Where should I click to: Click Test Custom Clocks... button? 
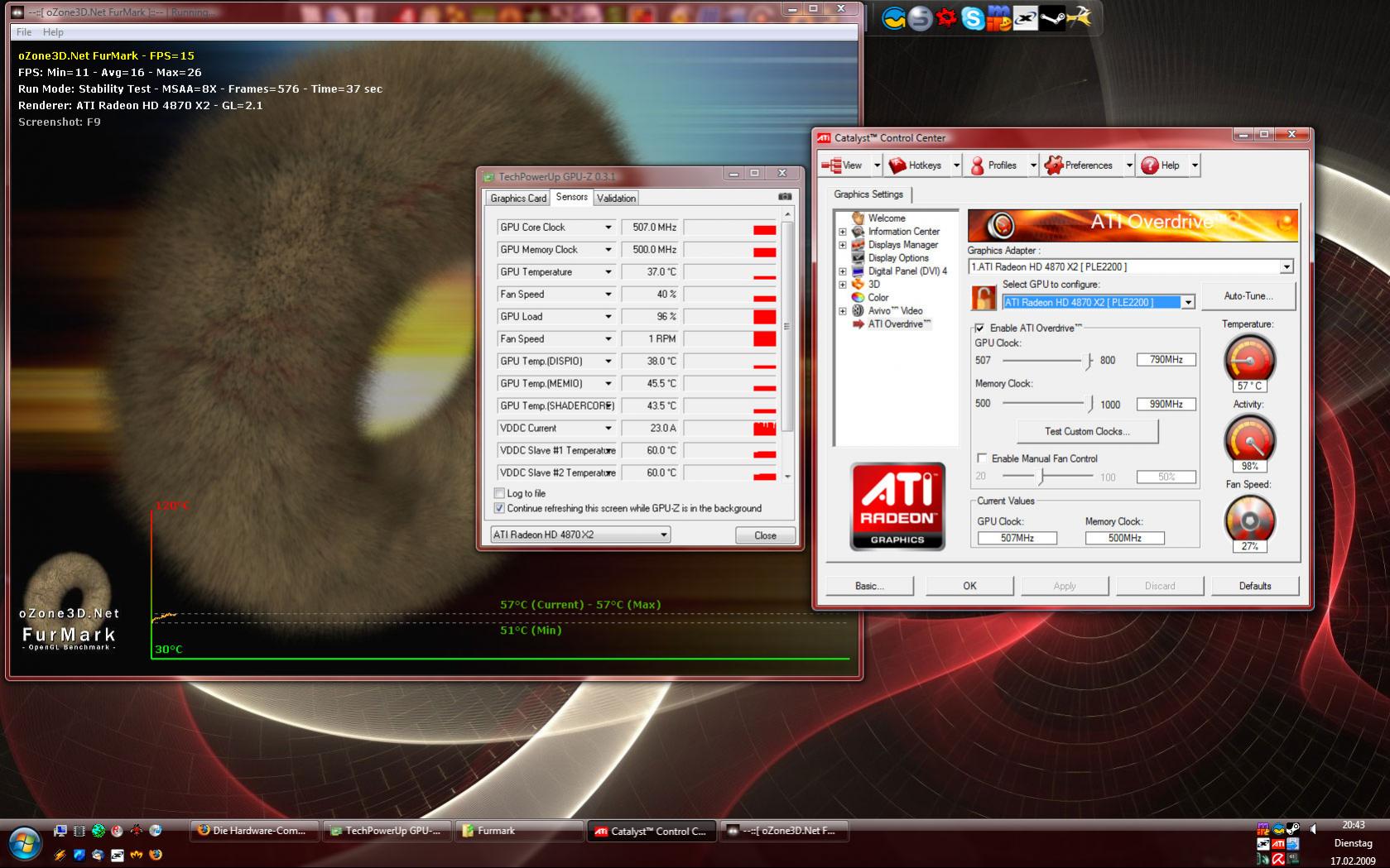[1087, 431]
